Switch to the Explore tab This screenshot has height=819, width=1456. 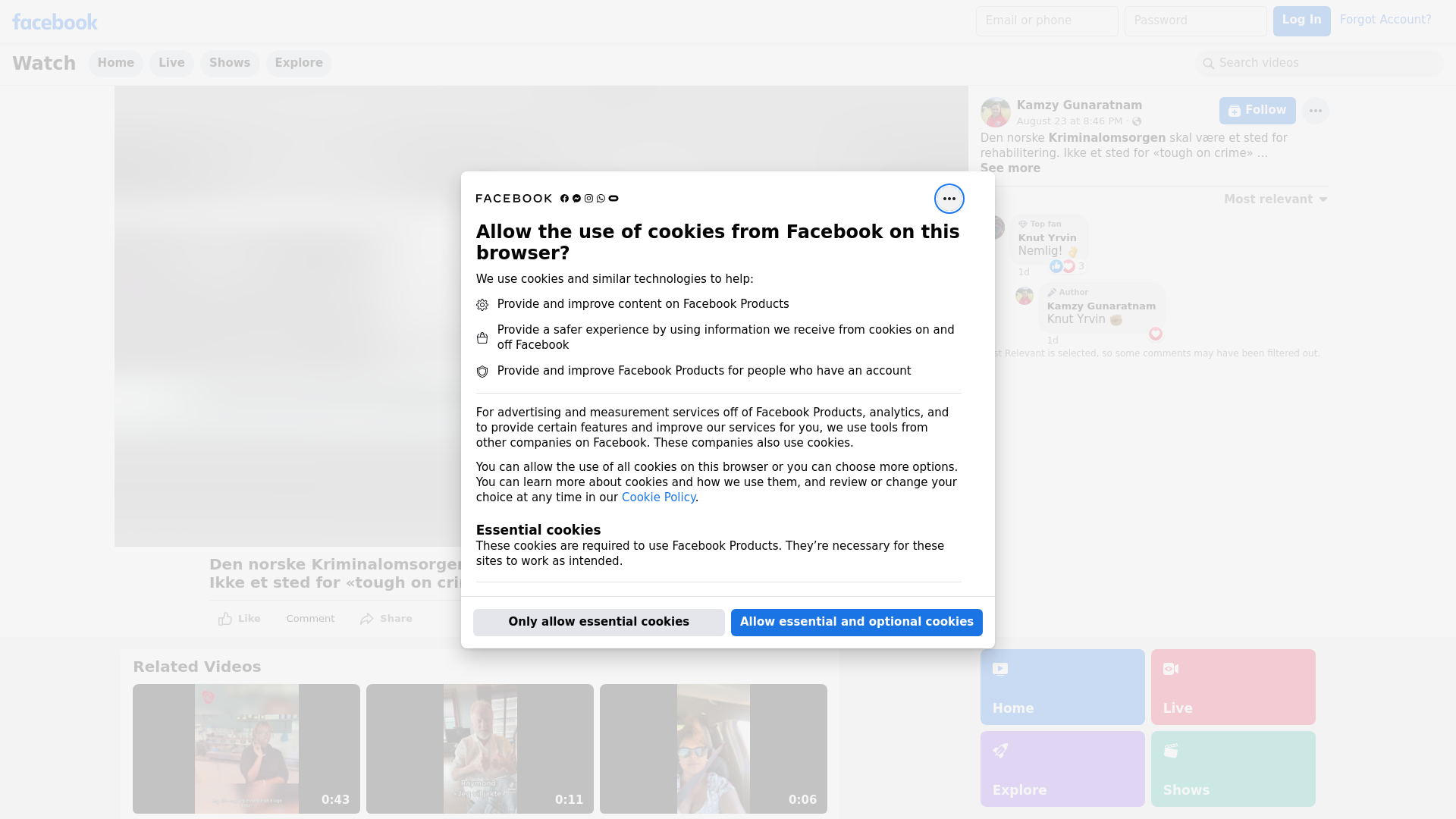(299, 64)
